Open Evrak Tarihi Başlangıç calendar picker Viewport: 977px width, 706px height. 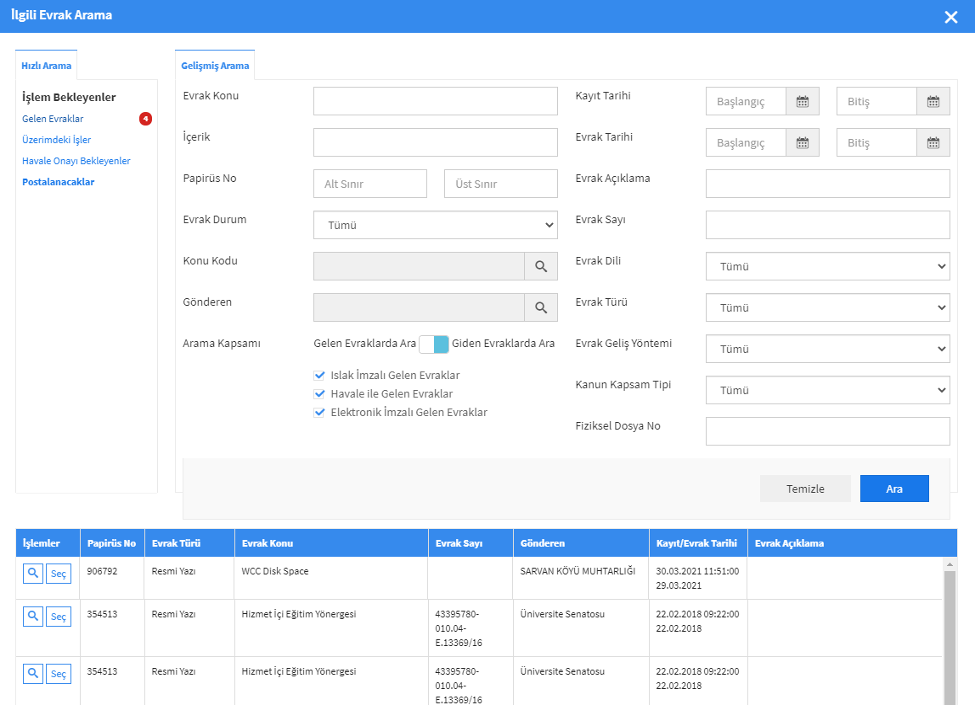[x=803, y=143]
